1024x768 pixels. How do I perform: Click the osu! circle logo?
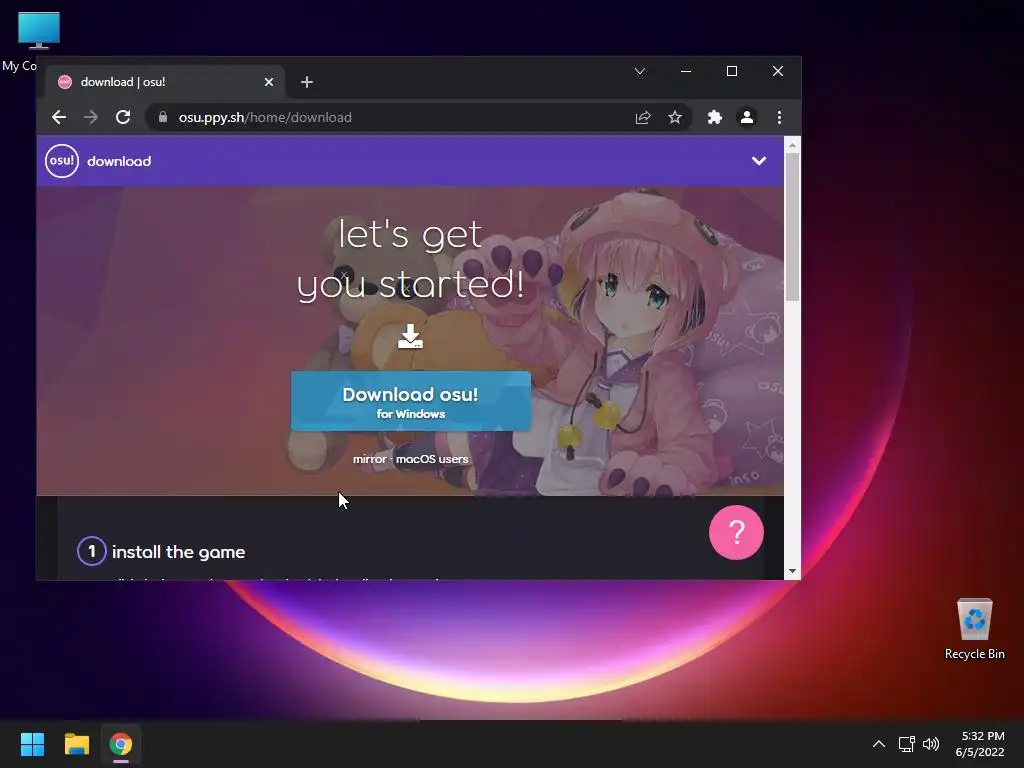coord(62,161)
